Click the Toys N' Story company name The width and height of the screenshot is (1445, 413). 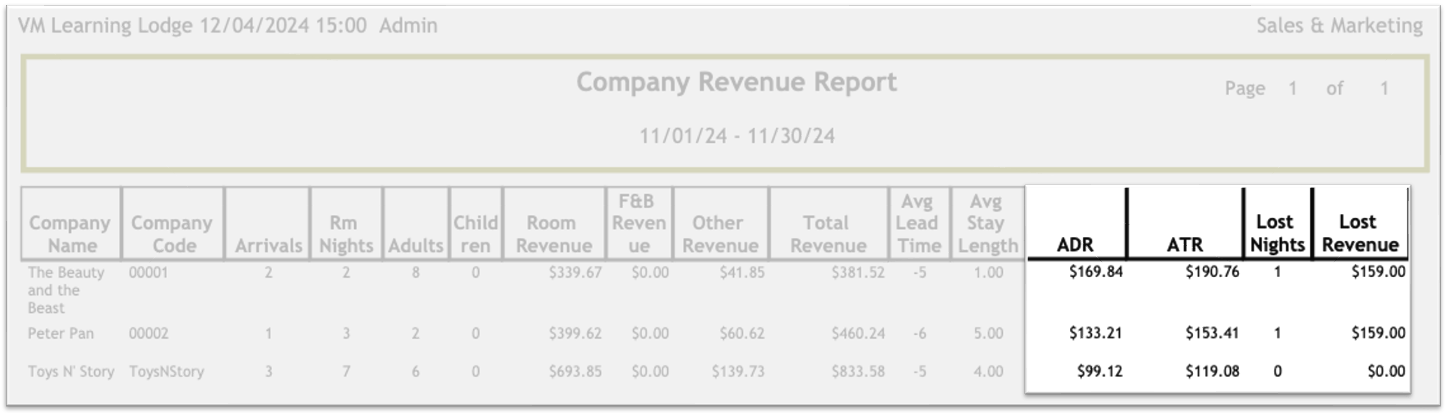(71, 372)
